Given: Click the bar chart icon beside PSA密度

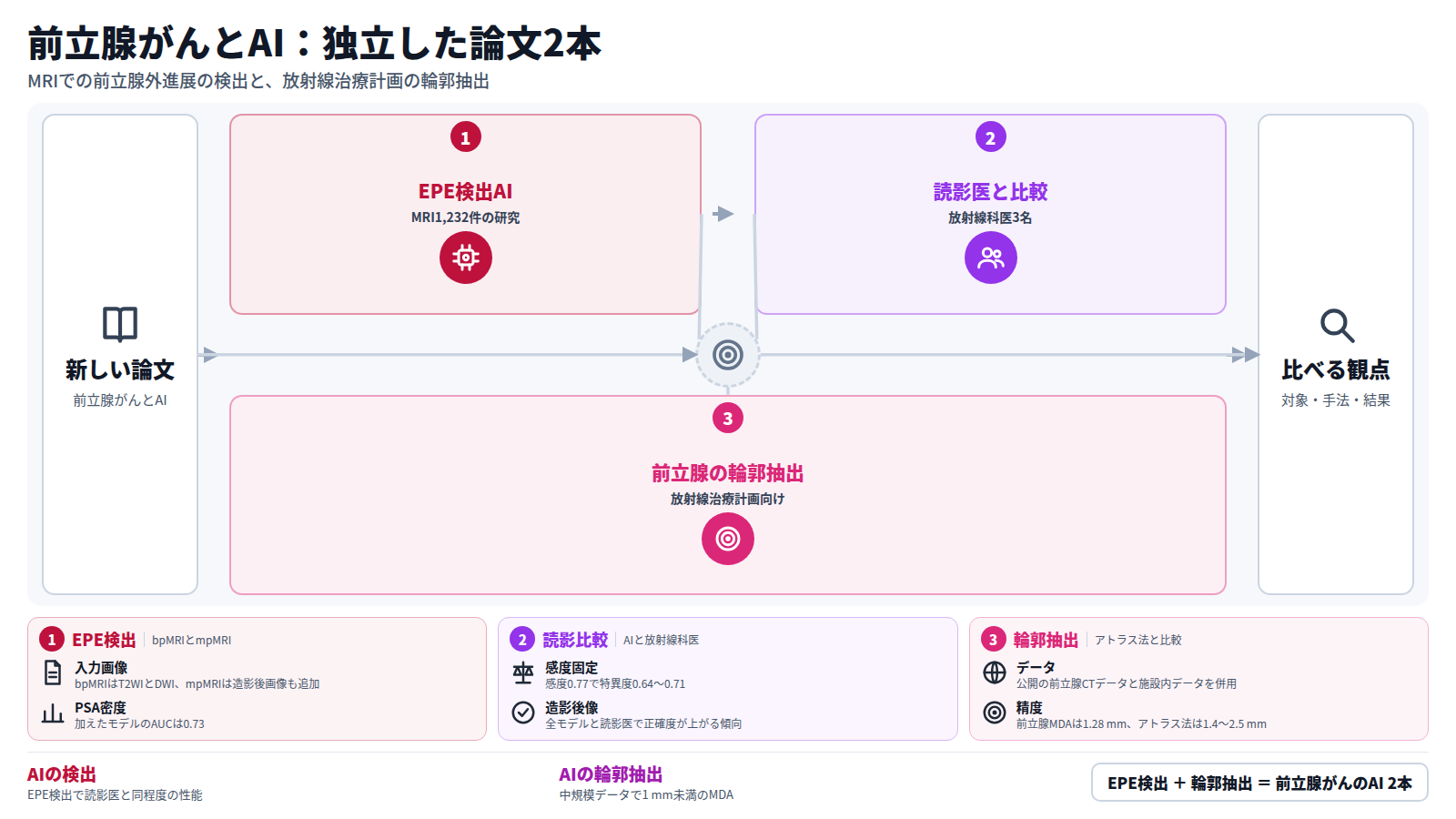Looking at the screenshot, I should pos(53,713).
